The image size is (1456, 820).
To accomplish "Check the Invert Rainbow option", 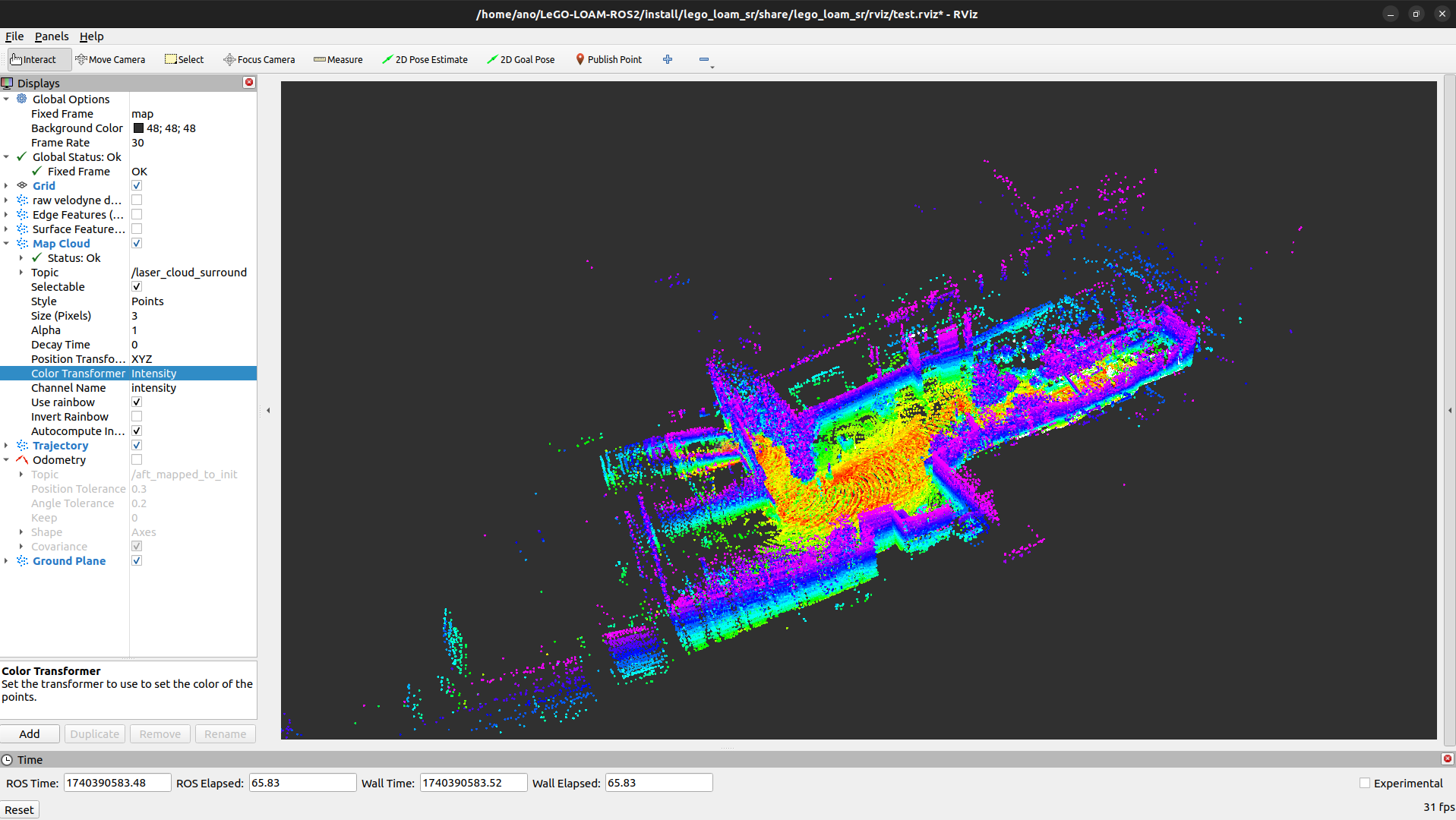I will [x=137, y=416].
